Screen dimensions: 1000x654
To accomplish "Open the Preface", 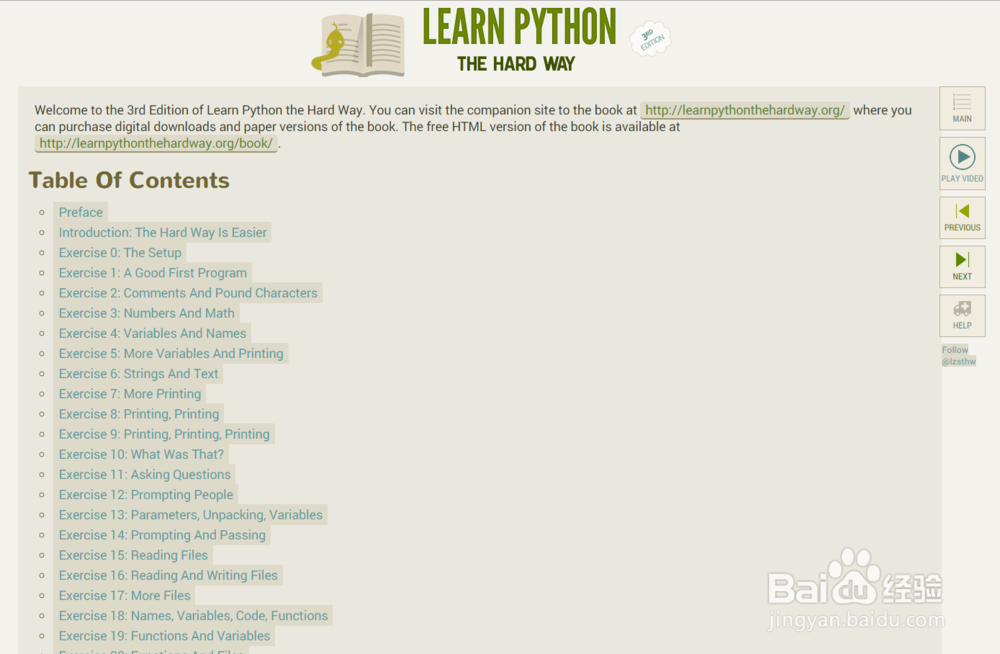I will pyautogui.click(x=80, y=212).
